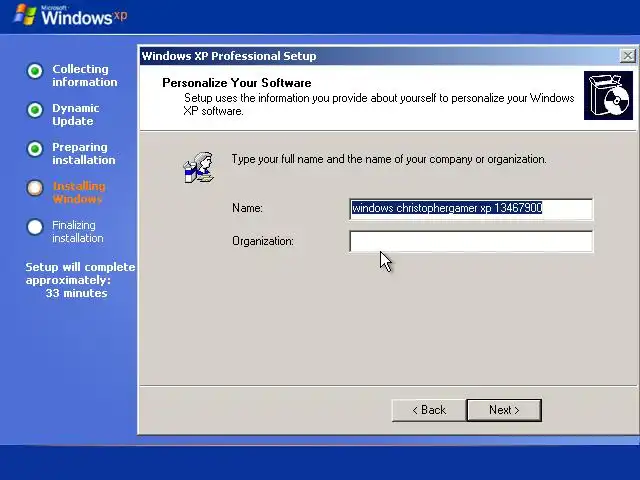
Task: Click the Windows XP logo flag
Action: click(25, 15)
